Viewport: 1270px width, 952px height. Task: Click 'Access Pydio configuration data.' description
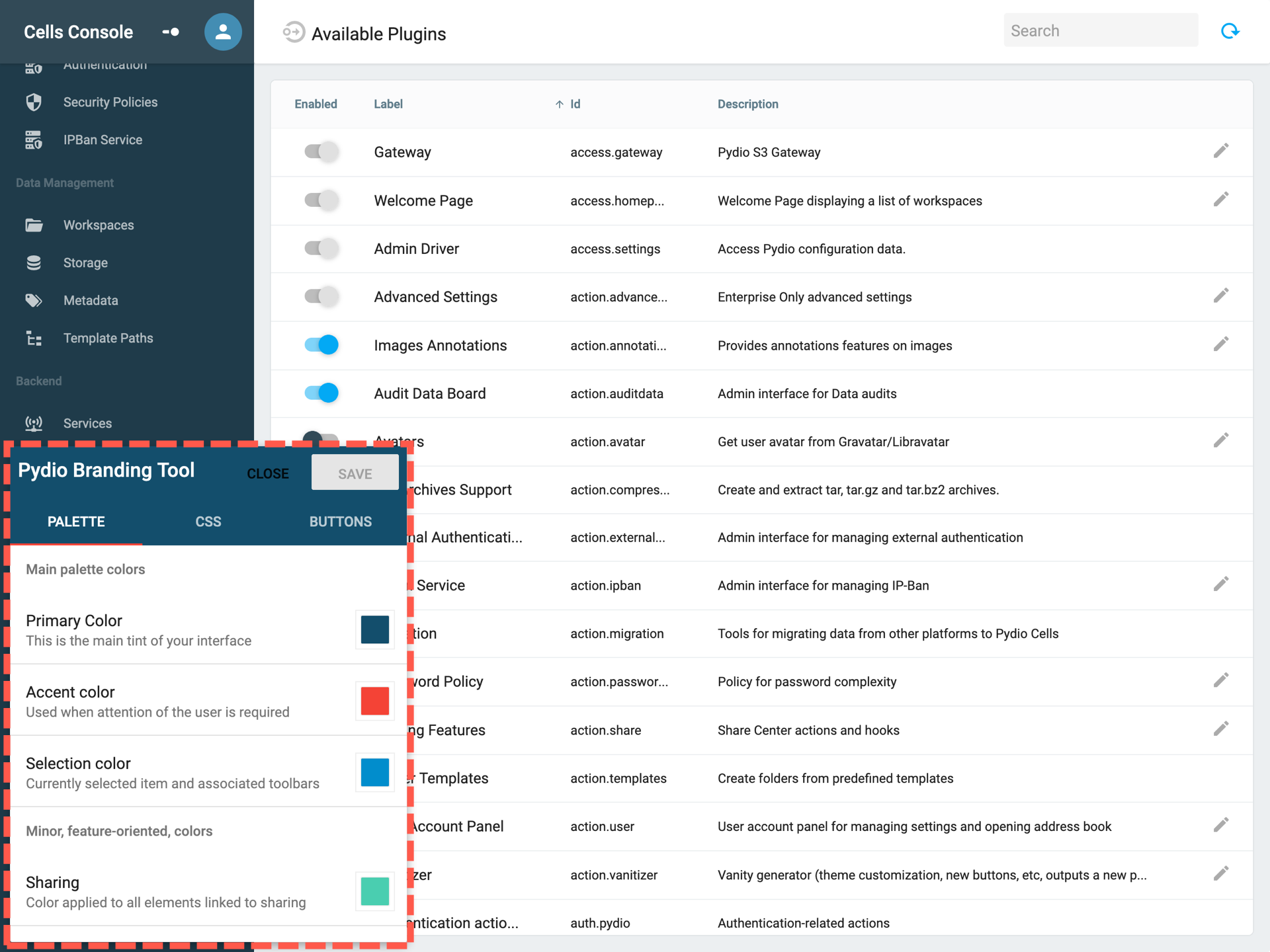[812, 249]
